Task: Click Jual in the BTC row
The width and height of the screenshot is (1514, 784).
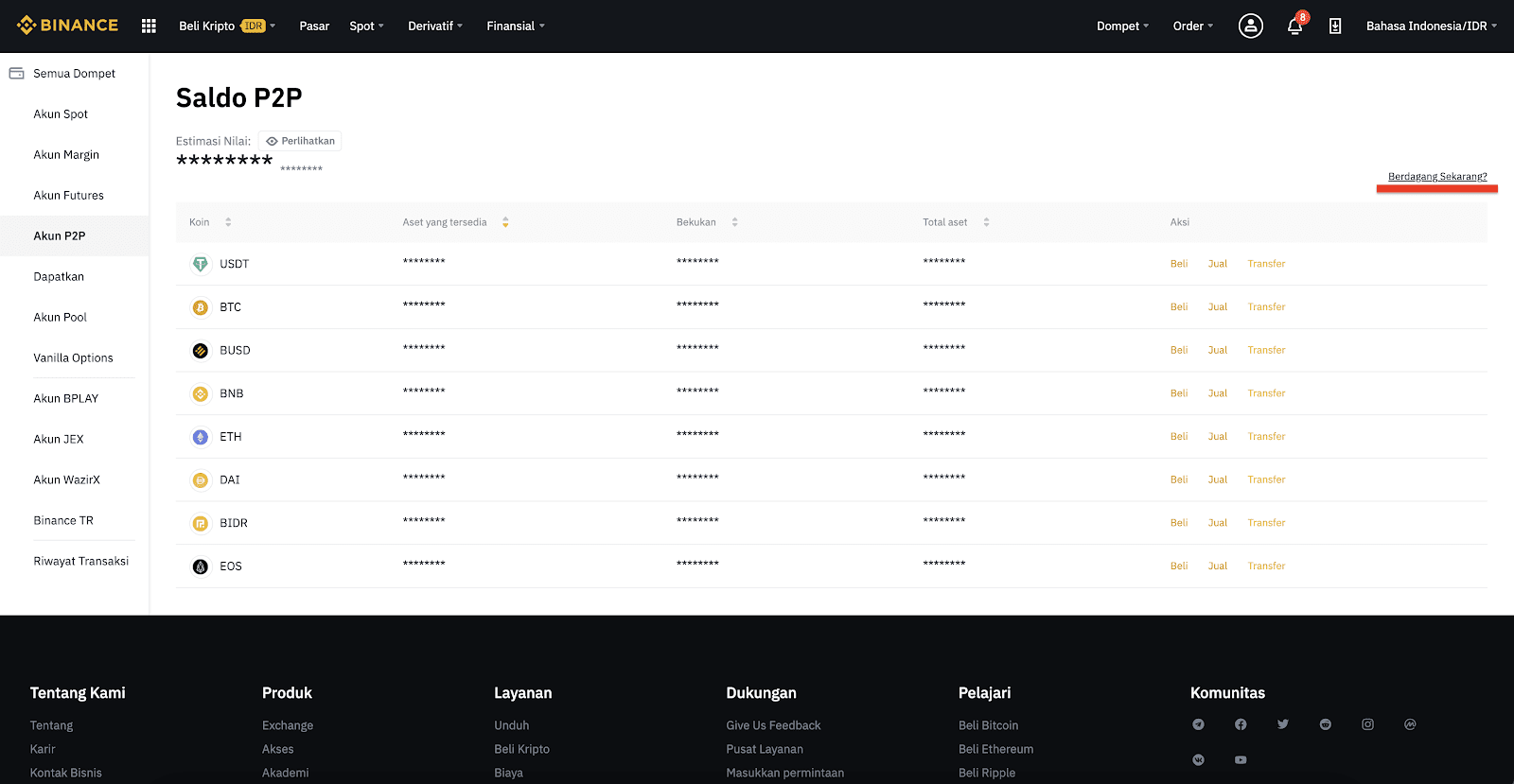Action: coord(1218,307)
